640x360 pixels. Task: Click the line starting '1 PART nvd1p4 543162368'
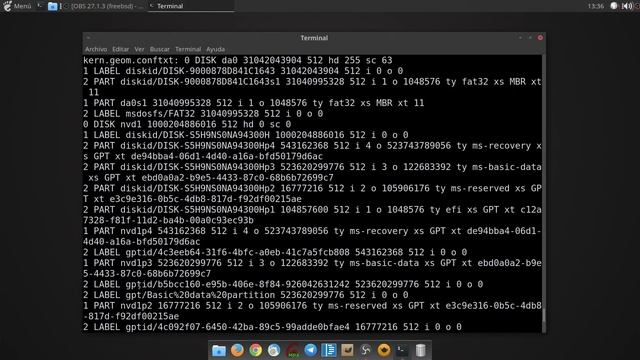(312, 231)
